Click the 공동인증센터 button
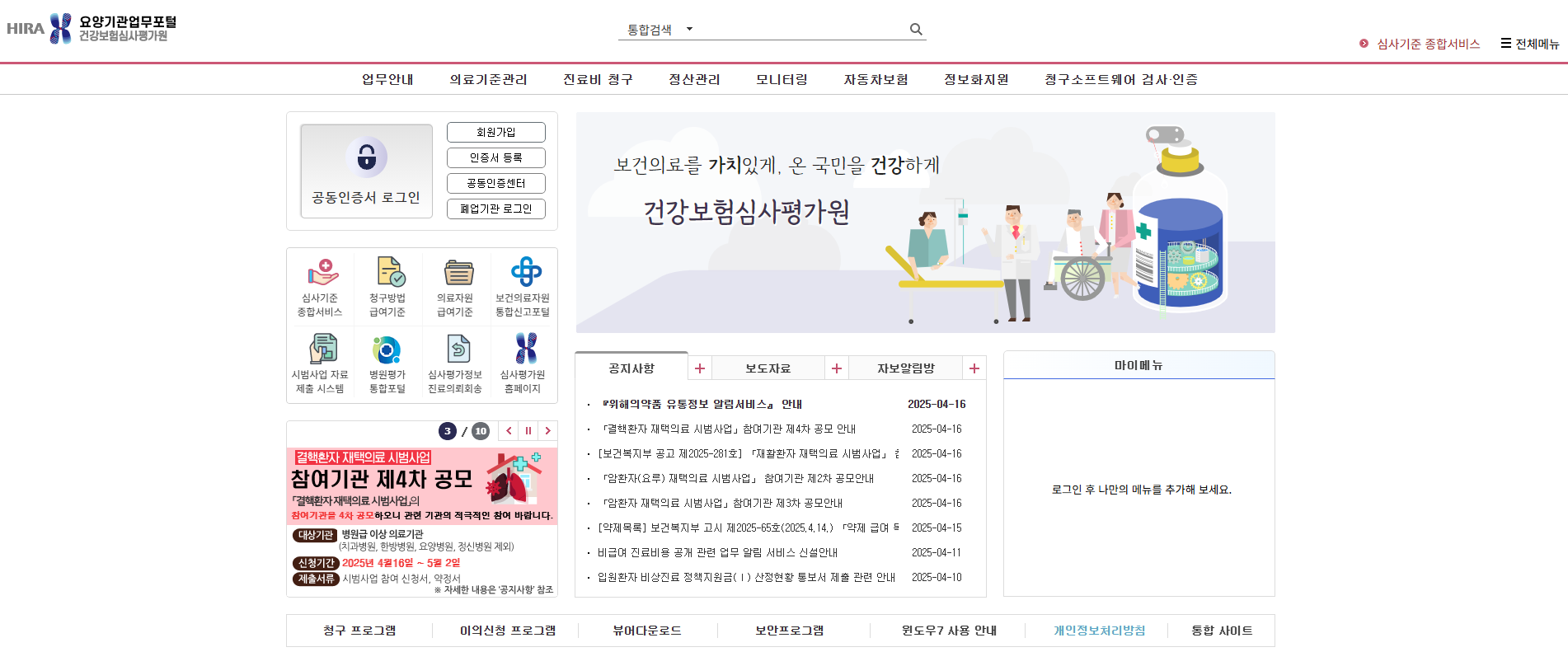1568x666 pixels. pyautogui.click(x=496, y=183)
